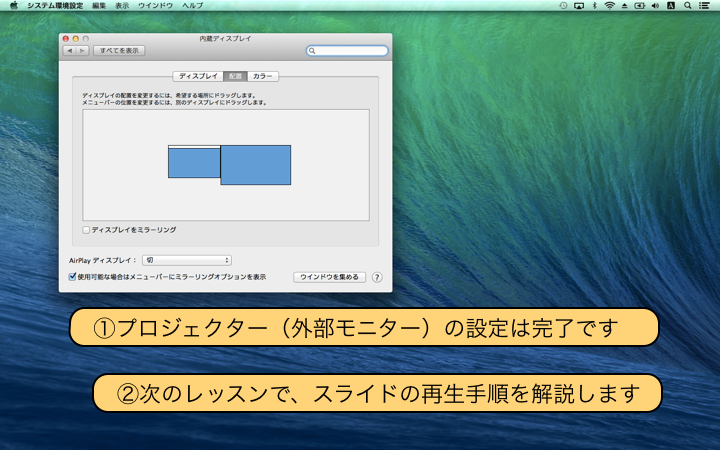Click the white menu bar strip on left display

194,147
